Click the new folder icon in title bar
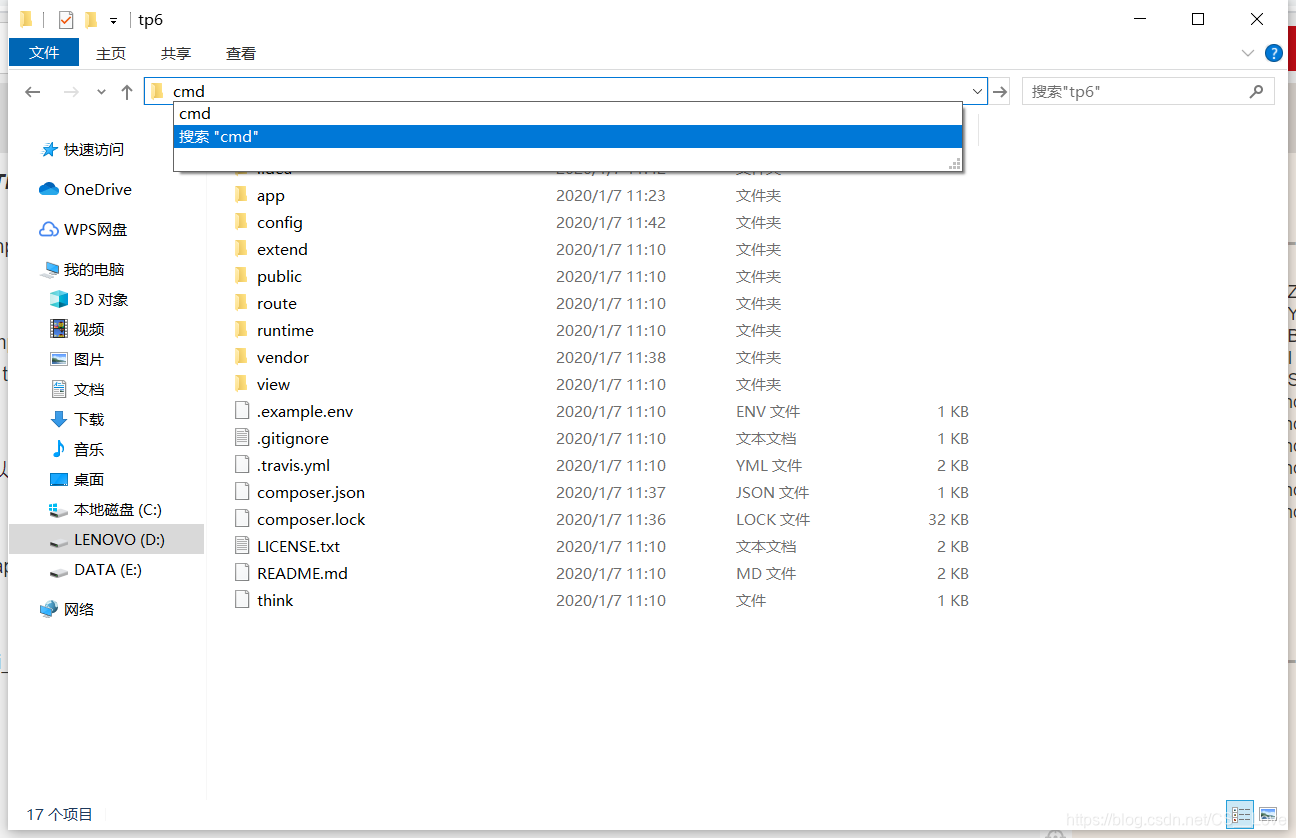Viewport: 1296px width, 838px height. click(91, 19)
